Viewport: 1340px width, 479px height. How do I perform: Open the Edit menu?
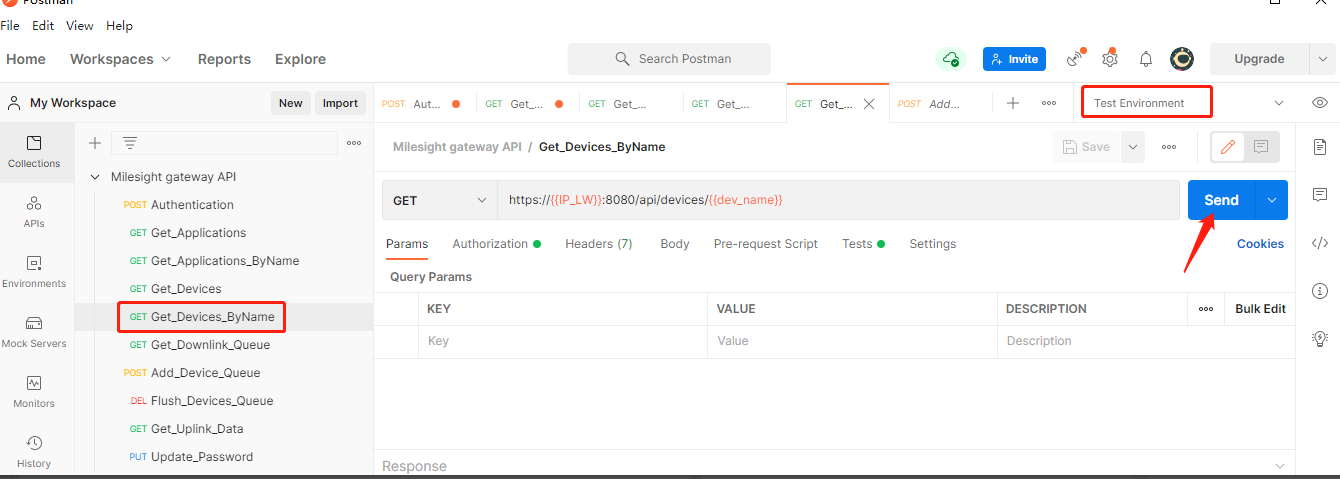pos(43,26)
